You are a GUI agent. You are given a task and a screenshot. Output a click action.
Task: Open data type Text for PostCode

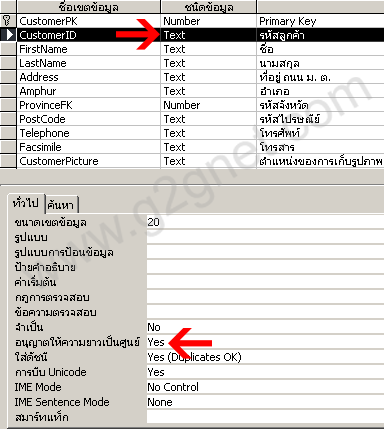coord(209,119)
